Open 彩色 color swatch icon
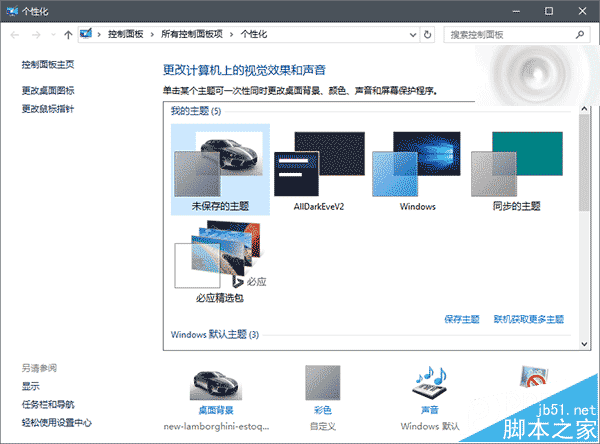 coord(323,382)
